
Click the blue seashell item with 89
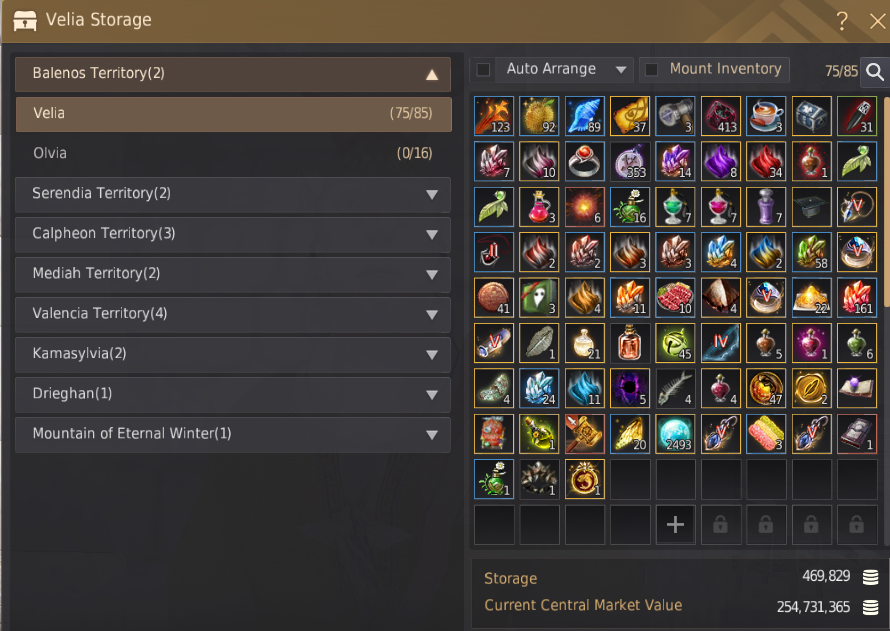[x=585, y=116]
